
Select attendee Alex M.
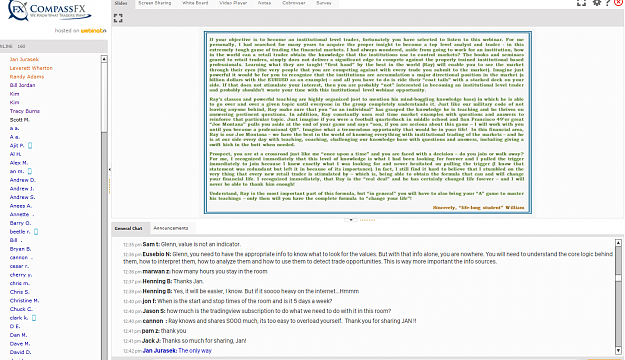[19, 163]
